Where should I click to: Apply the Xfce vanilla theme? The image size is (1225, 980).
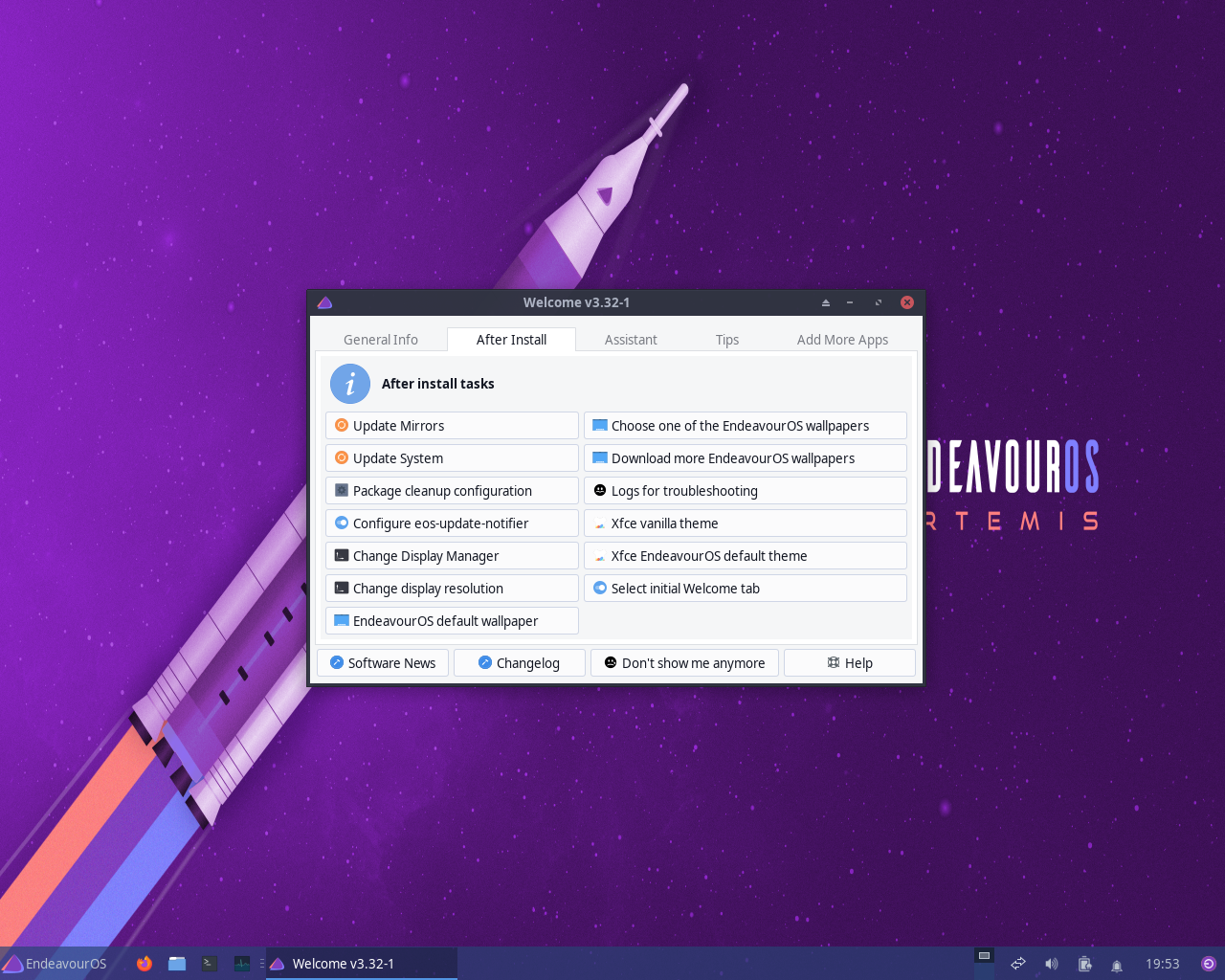[746, 523]
